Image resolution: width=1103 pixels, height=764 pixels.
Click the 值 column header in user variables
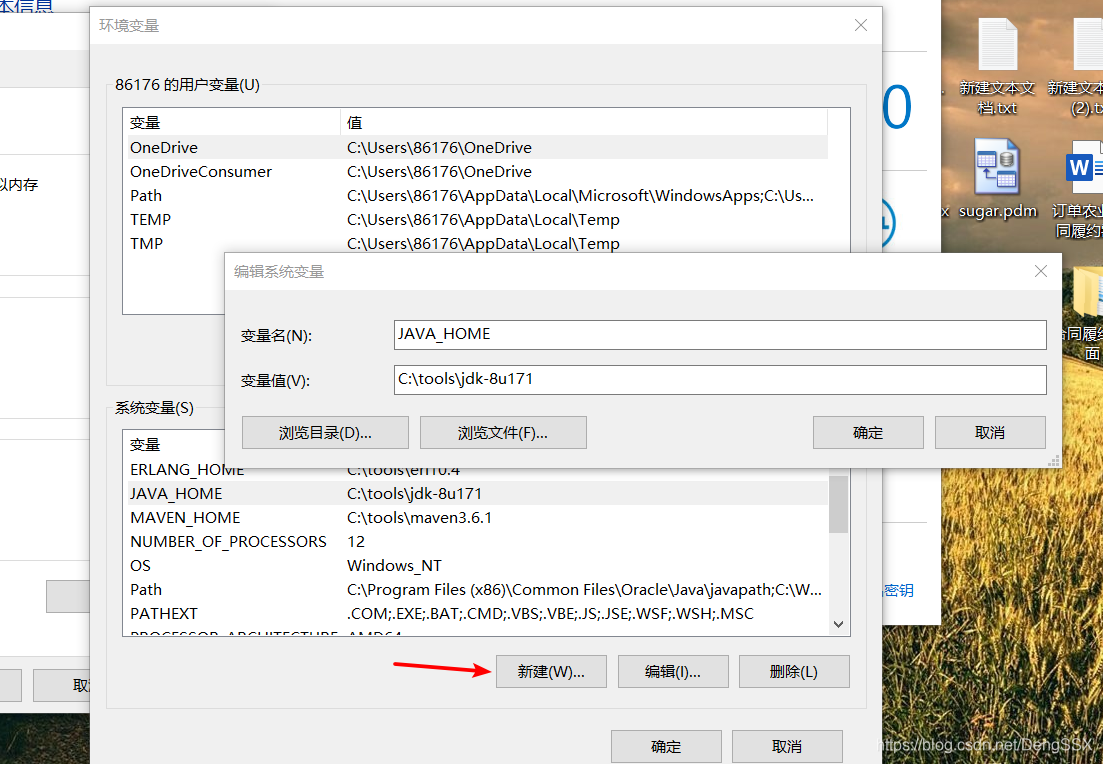pyautogui.click(x=584, y=122)
